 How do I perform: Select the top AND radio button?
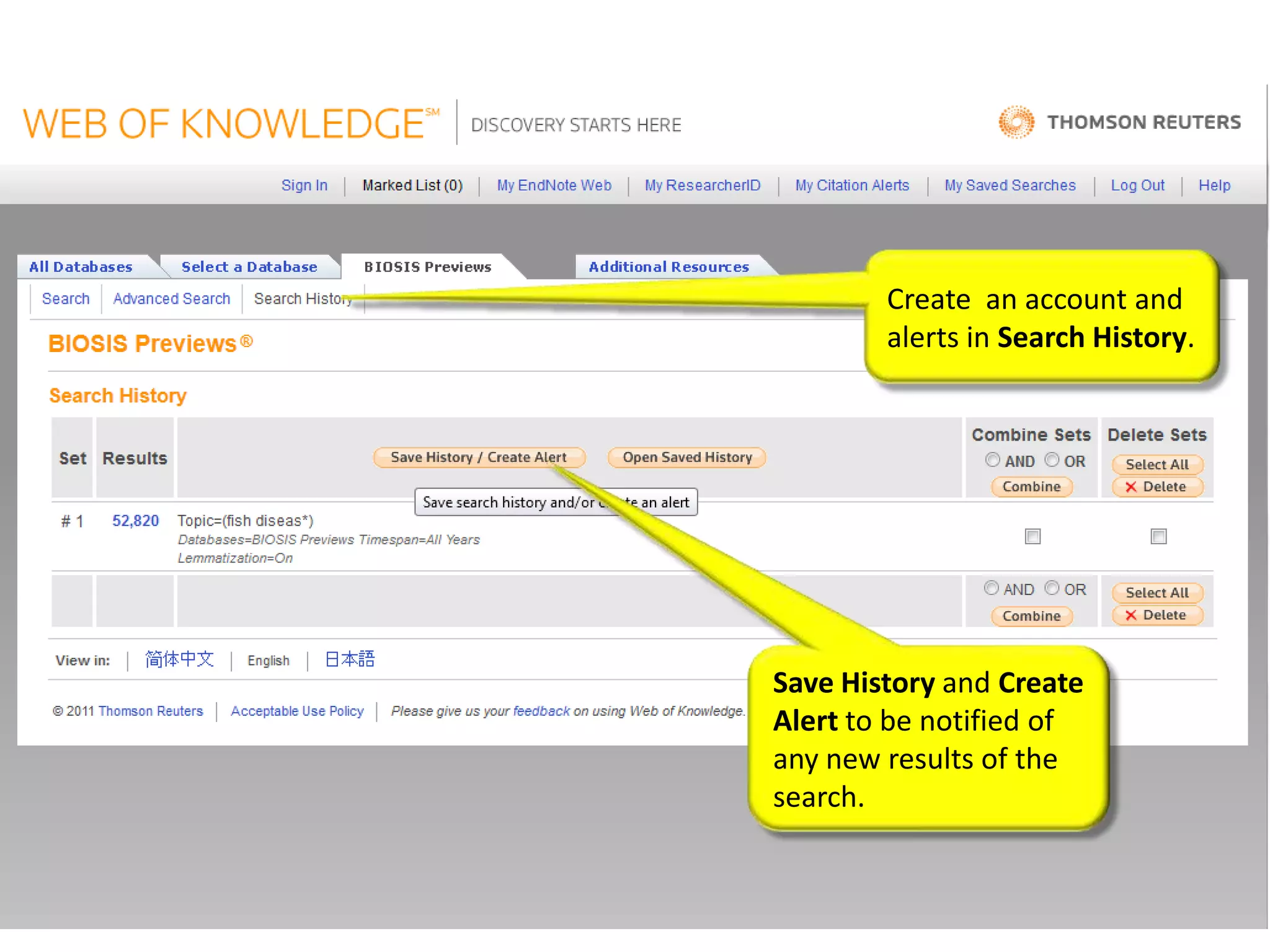992,460
